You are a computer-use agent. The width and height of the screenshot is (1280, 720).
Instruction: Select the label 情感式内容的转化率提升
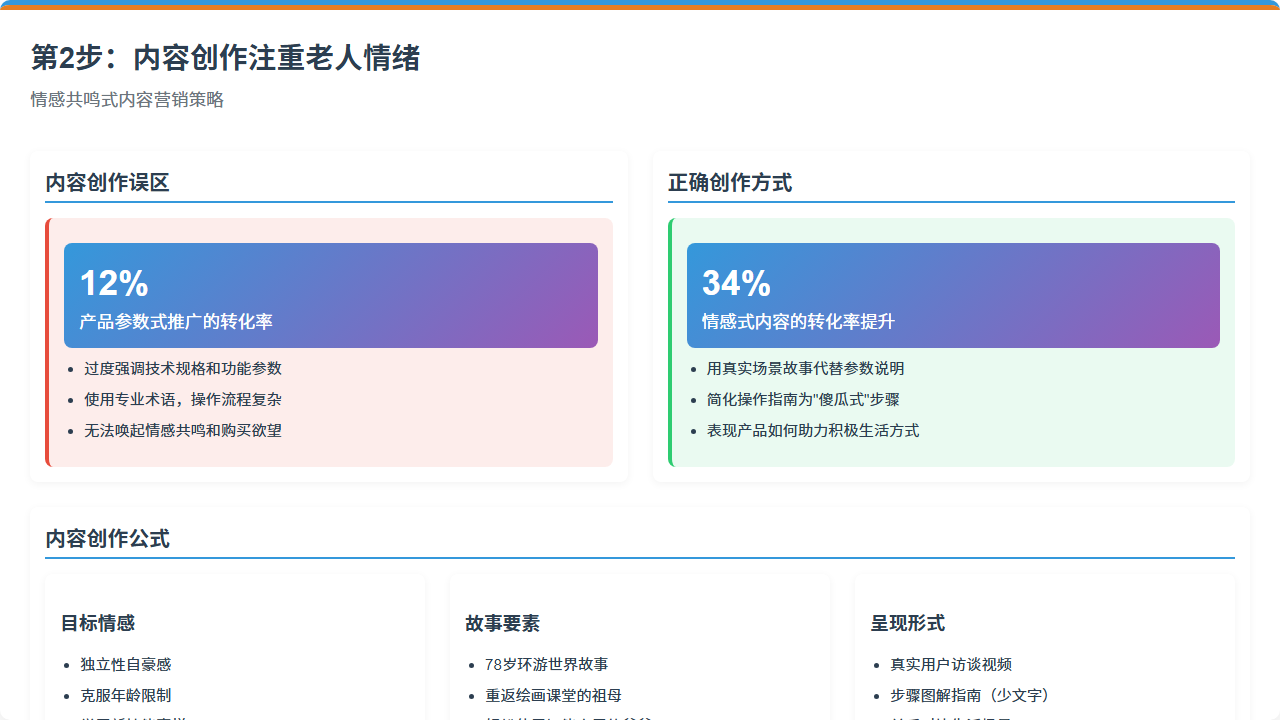(x=798, y=322)
